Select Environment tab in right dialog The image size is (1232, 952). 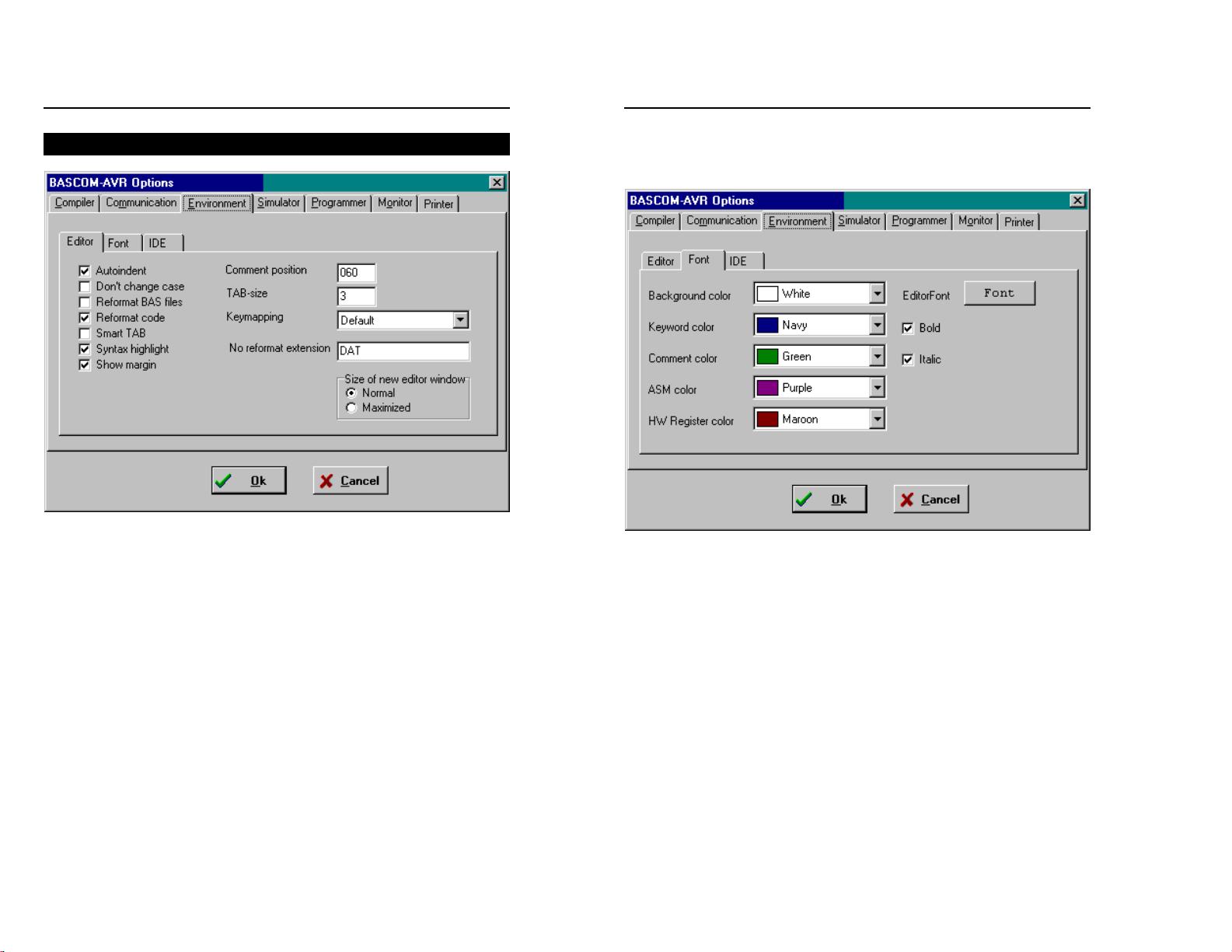(x=797, y=221)
